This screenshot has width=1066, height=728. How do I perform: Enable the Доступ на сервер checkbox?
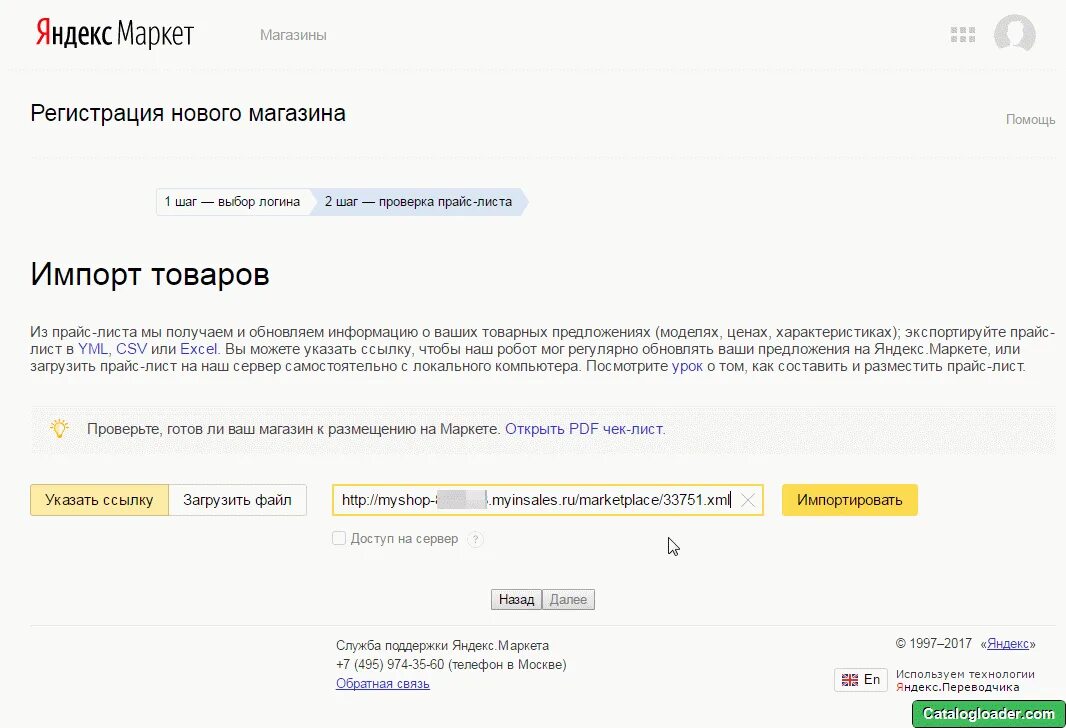coord(339,538)
